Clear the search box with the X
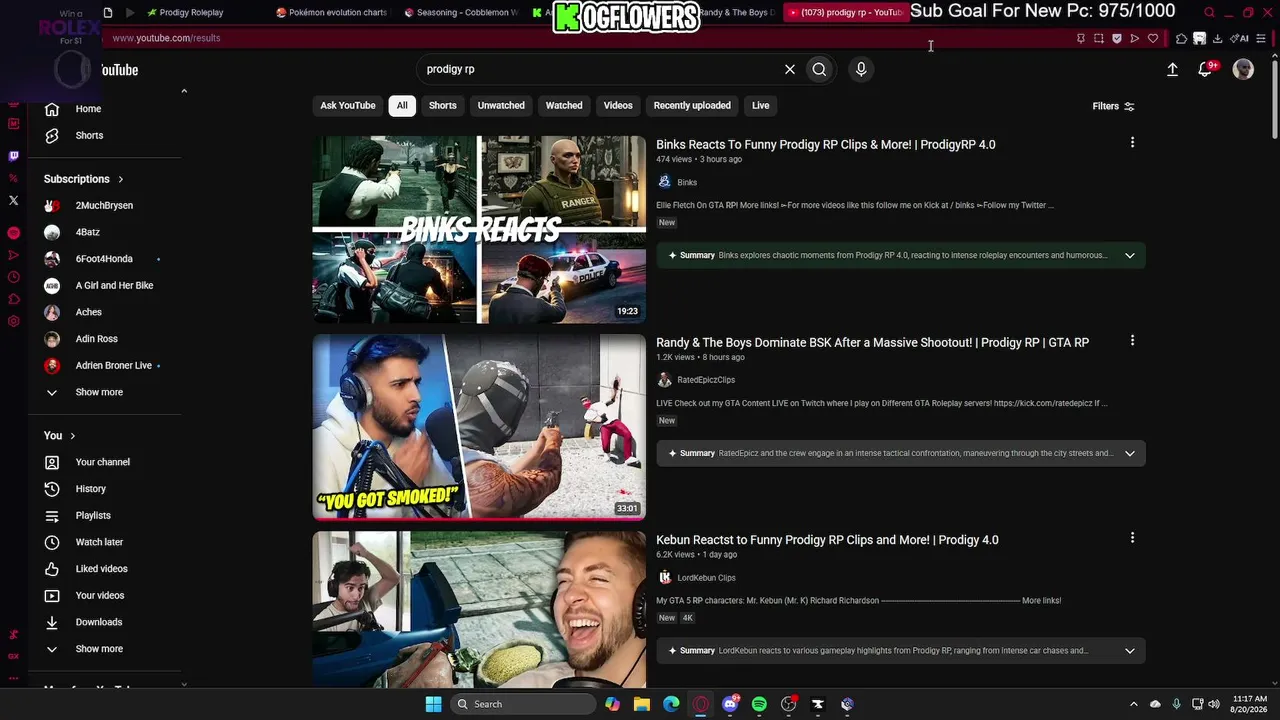Image resolution: width=1280 pixels, height=720 pixels. 790,69
